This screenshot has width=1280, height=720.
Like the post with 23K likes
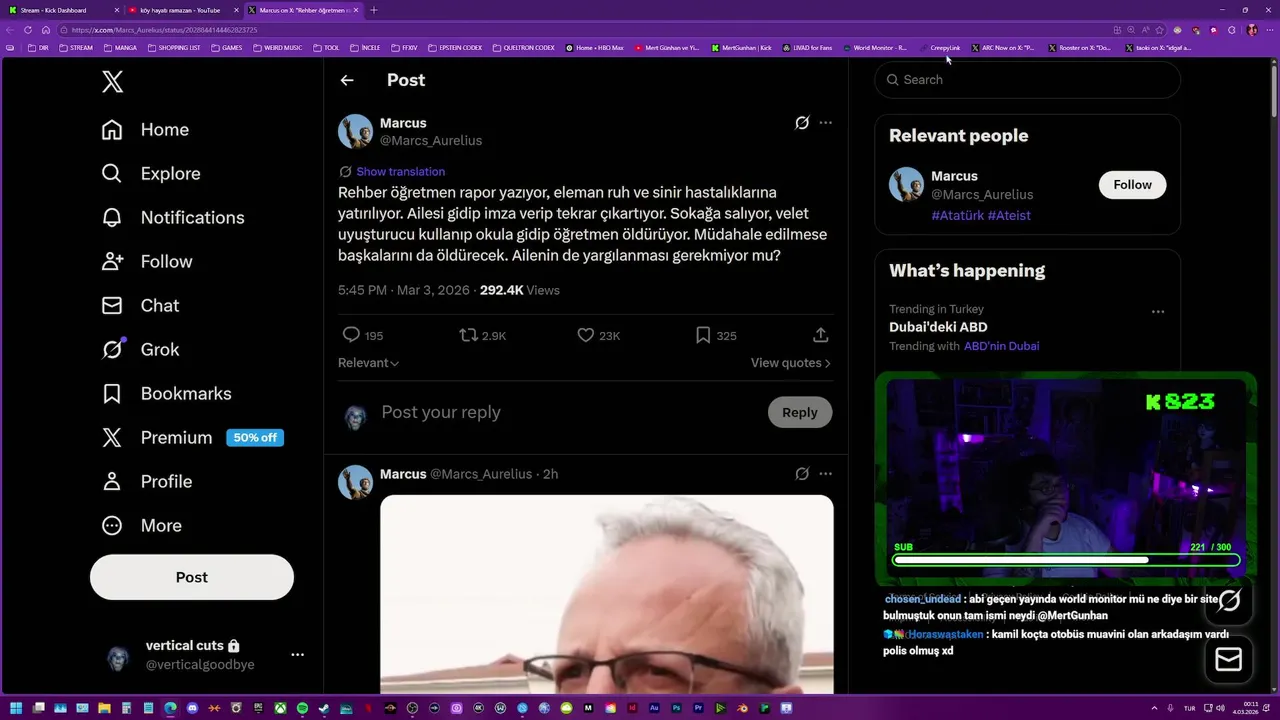coord(586,335)
